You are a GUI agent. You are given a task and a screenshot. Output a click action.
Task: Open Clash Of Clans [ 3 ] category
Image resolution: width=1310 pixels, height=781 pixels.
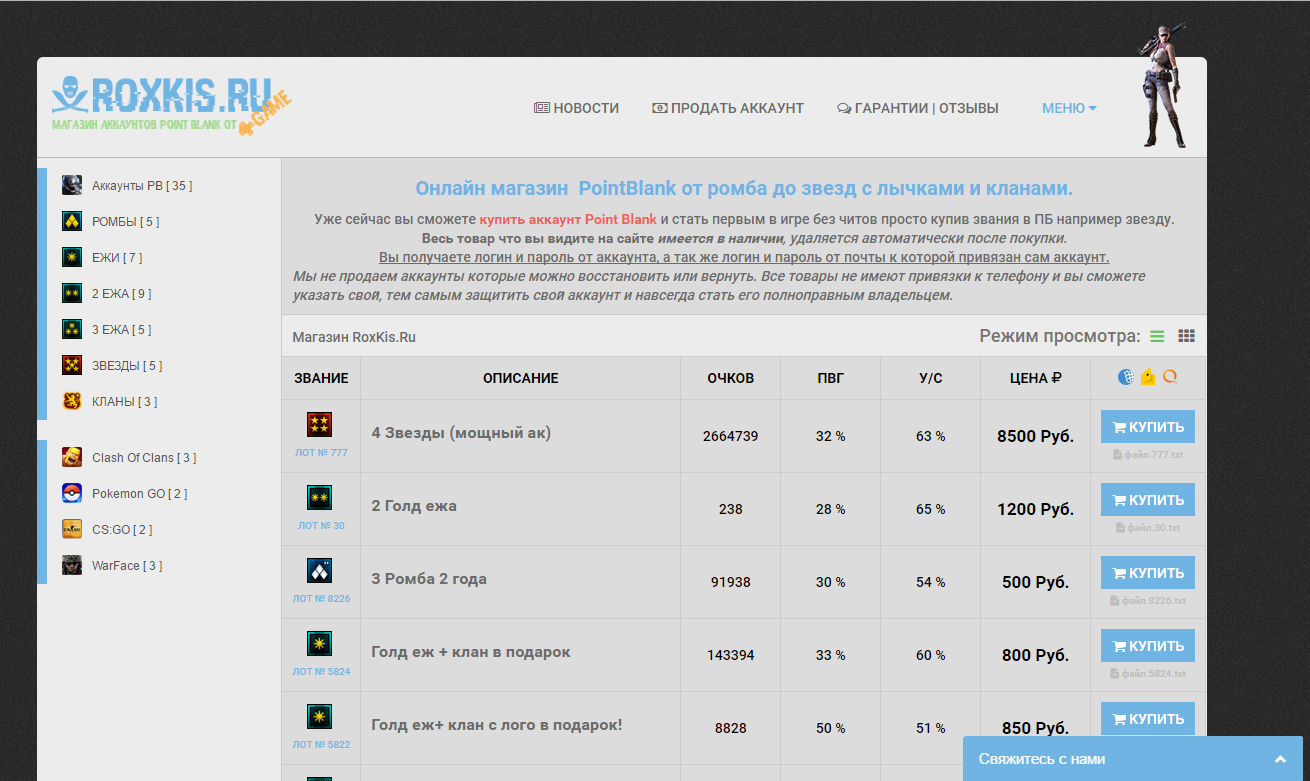click(x=144, y=457)
